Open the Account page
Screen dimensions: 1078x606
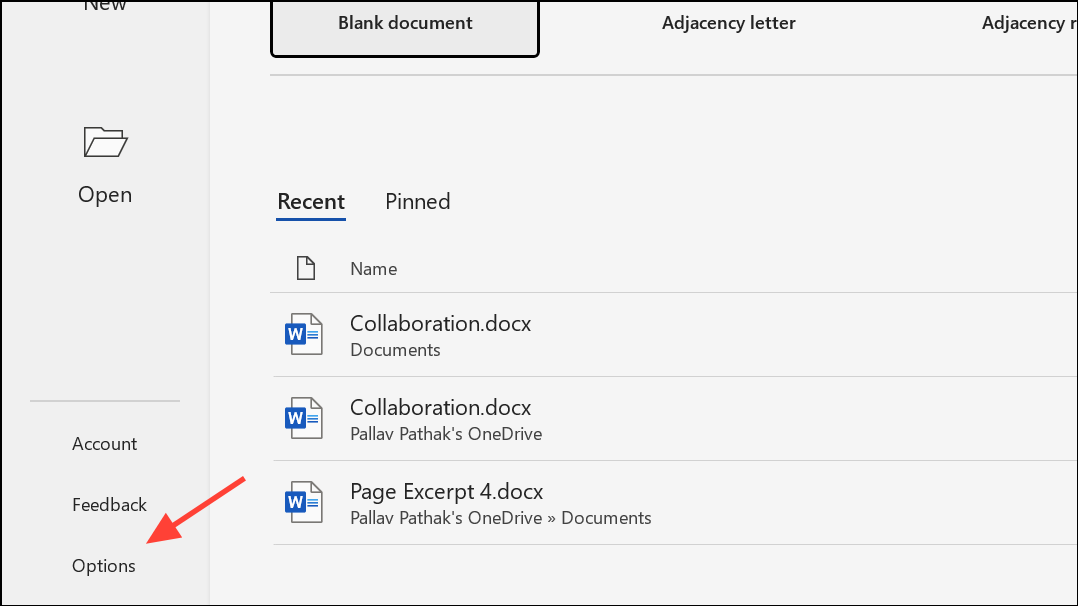pyautogui.click(x=104, y=444)
